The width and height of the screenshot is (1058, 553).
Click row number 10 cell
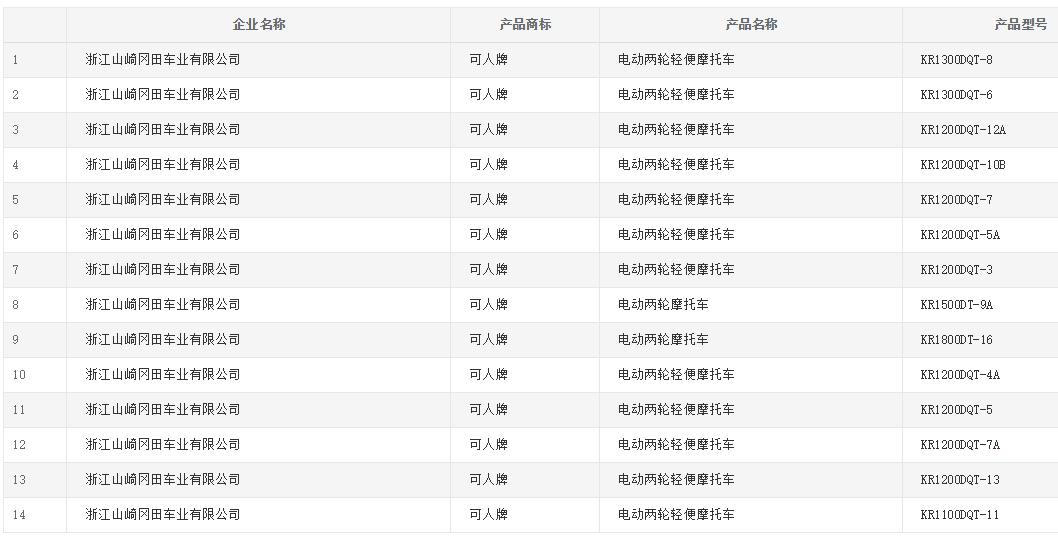point(35,376)
